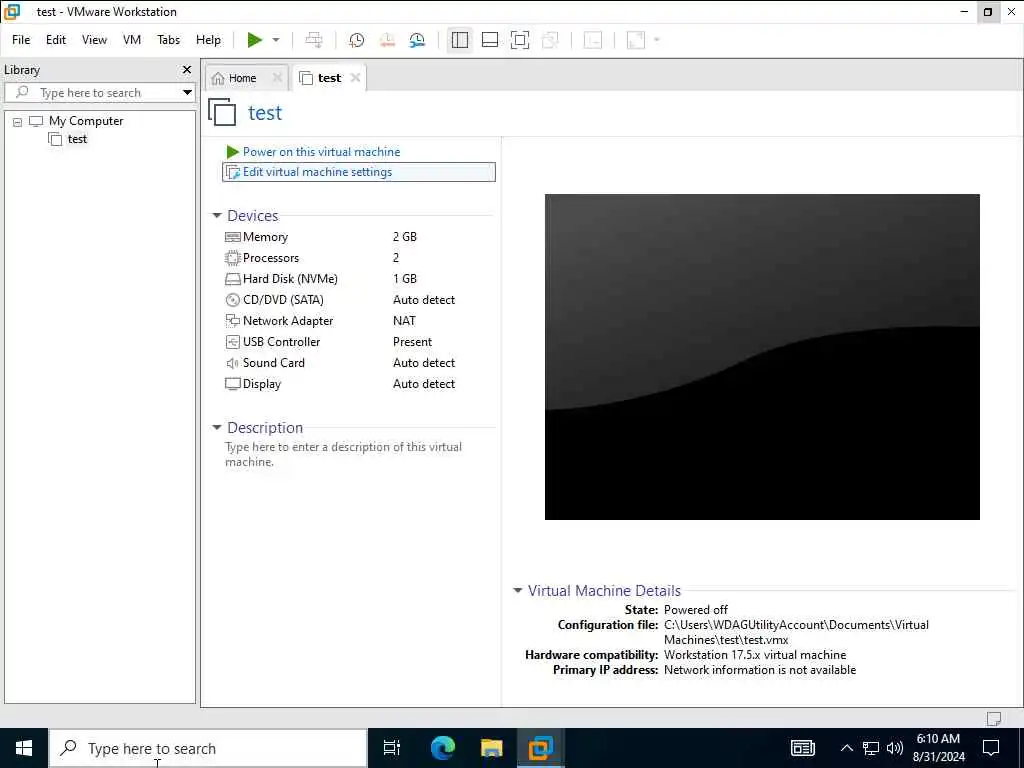1024x768 pixels.
Task: Open the Edit menu
Action: pyautogui.click(x=56, y=40)
